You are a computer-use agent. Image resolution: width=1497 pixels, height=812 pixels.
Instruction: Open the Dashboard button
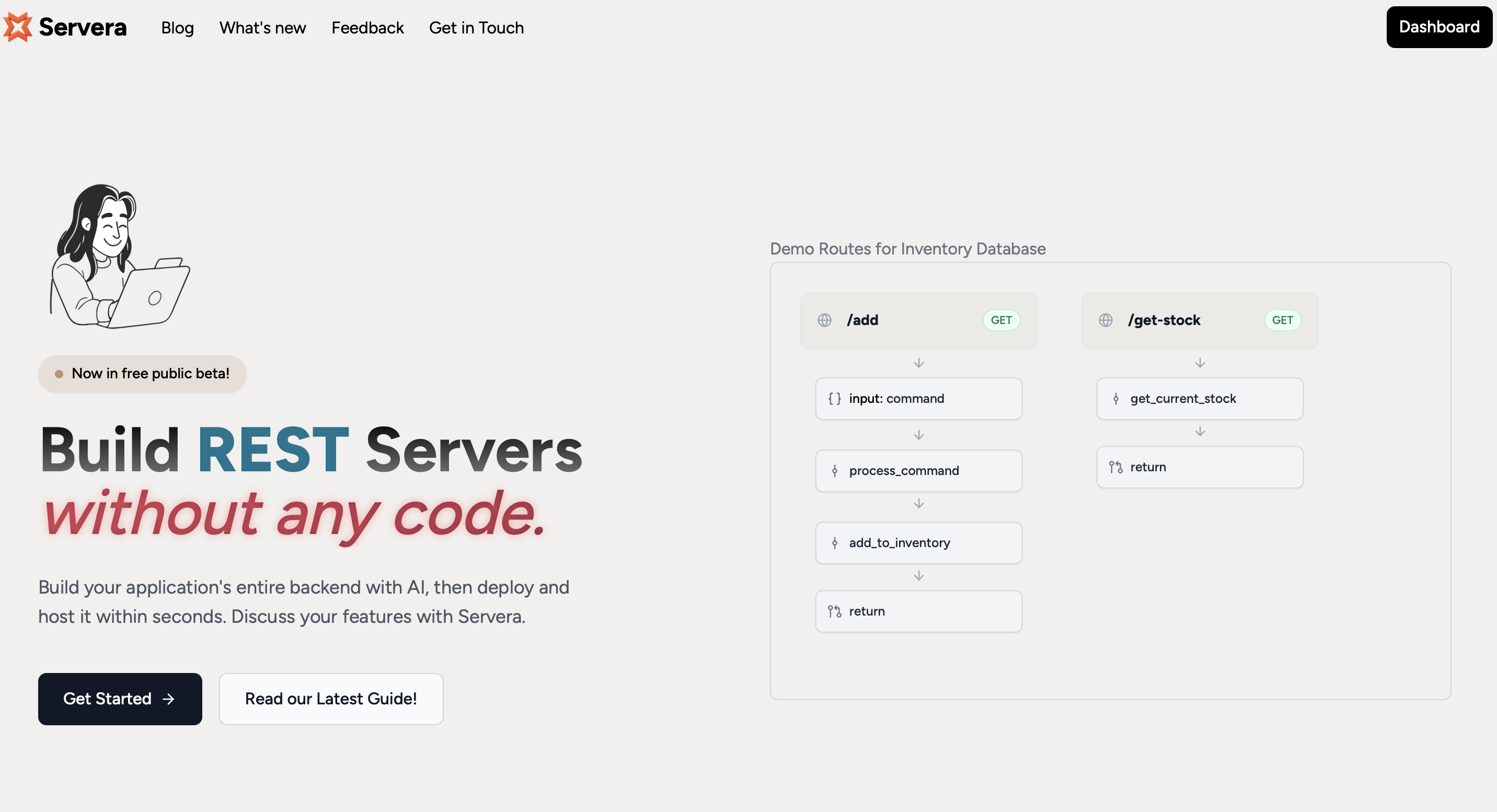tap(1438, 27)
